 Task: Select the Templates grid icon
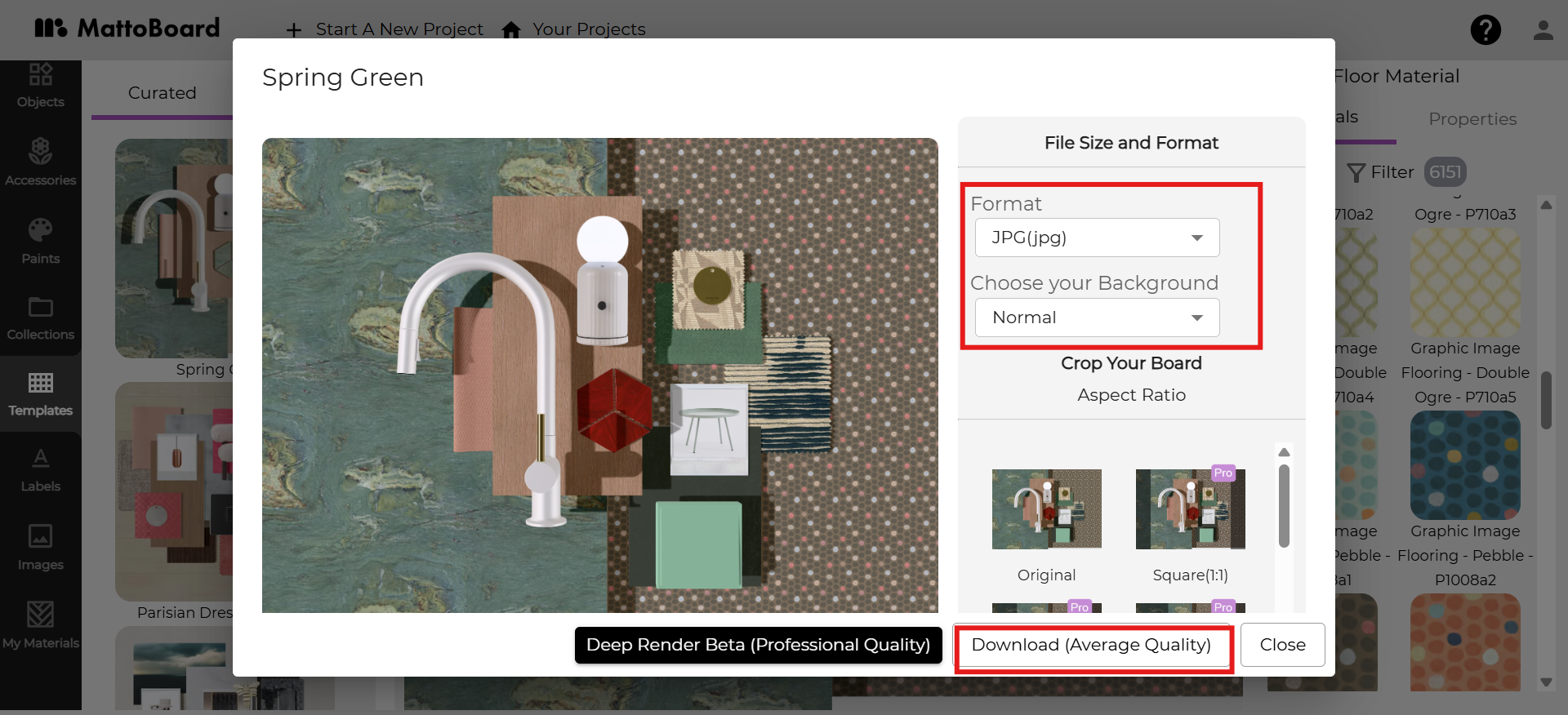click(40, 382)
